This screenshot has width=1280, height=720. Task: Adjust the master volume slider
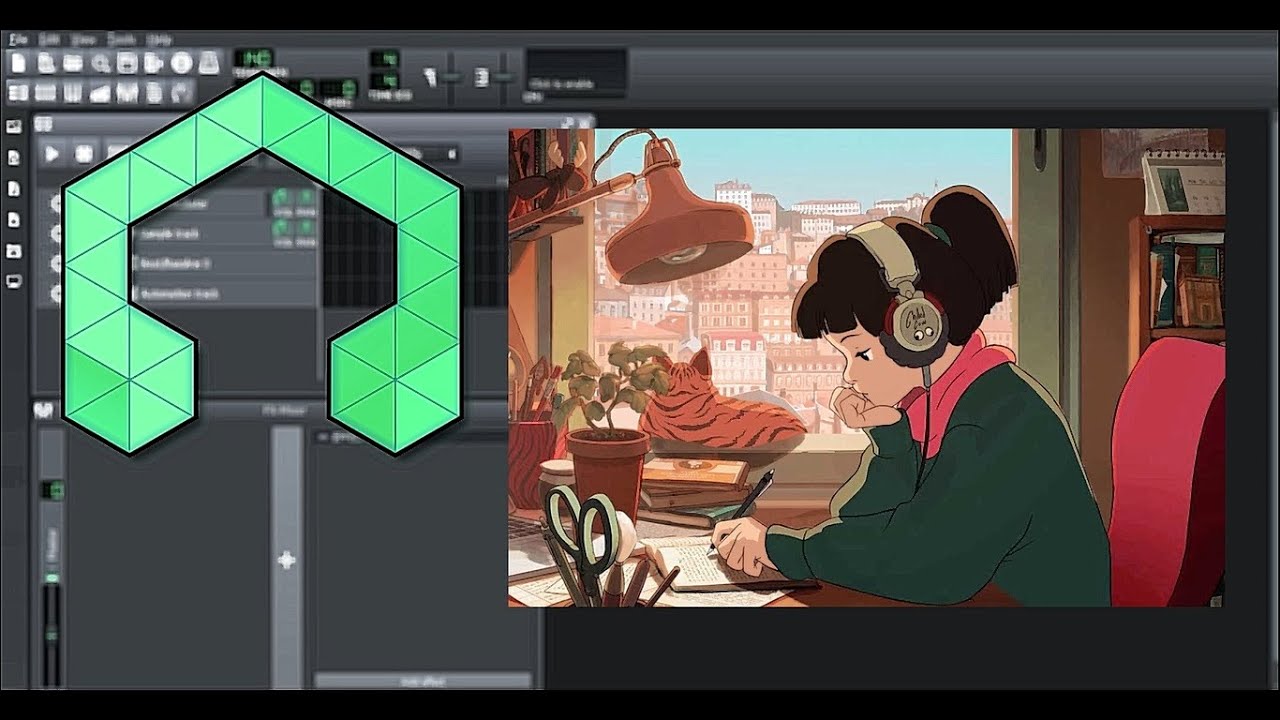point(452,76)
